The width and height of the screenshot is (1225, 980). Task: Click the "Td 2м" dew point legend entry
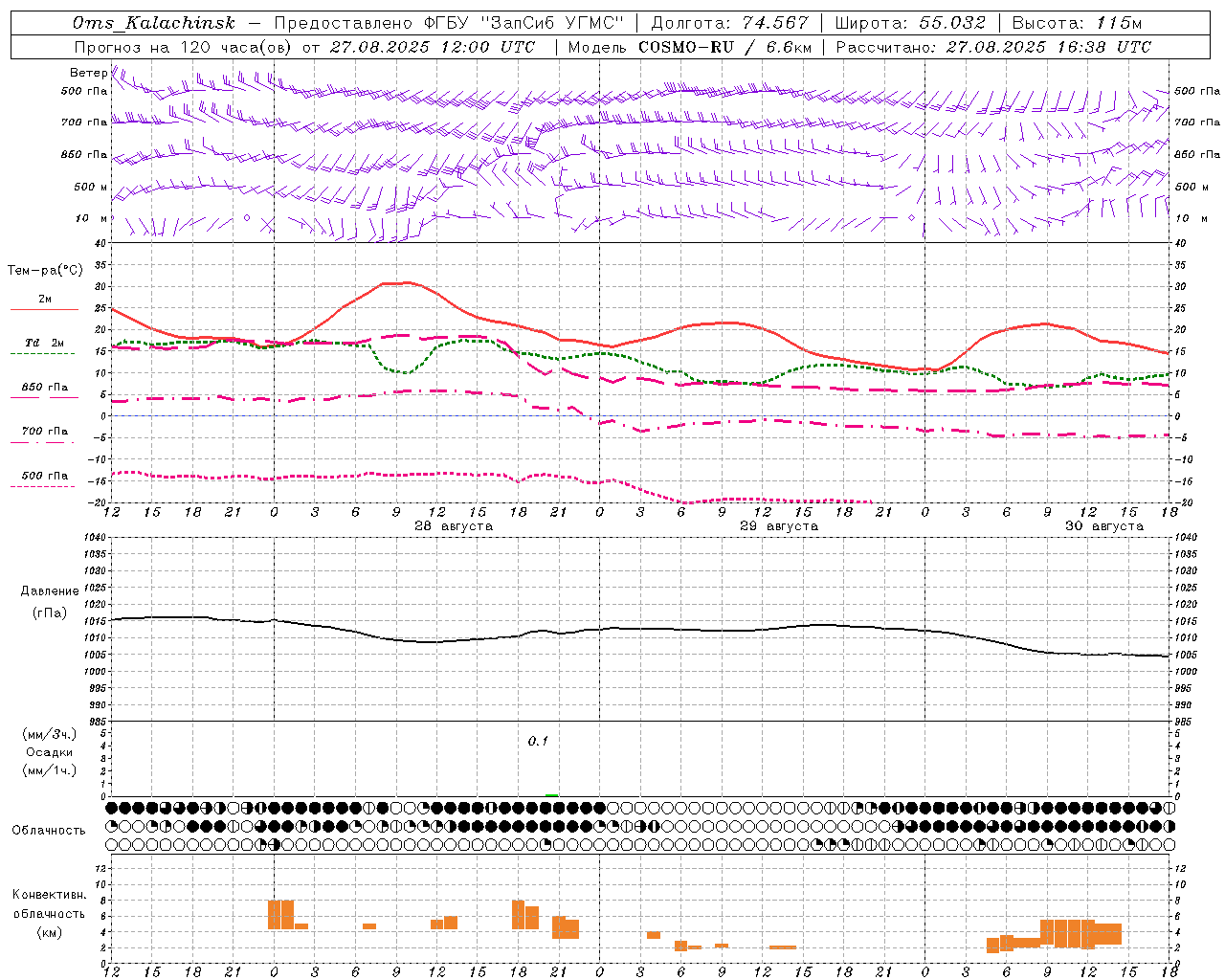point(44,343)
